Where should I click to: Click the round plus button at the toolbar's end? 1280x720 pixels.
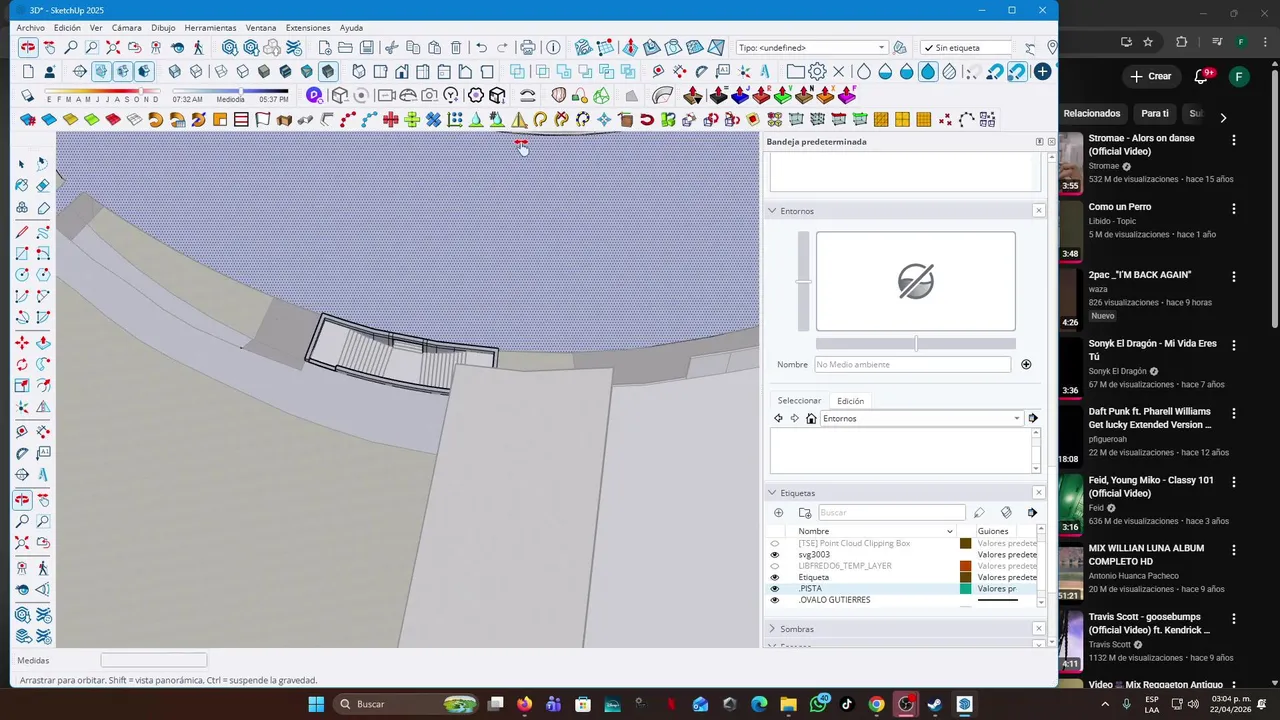(1042, 71)
